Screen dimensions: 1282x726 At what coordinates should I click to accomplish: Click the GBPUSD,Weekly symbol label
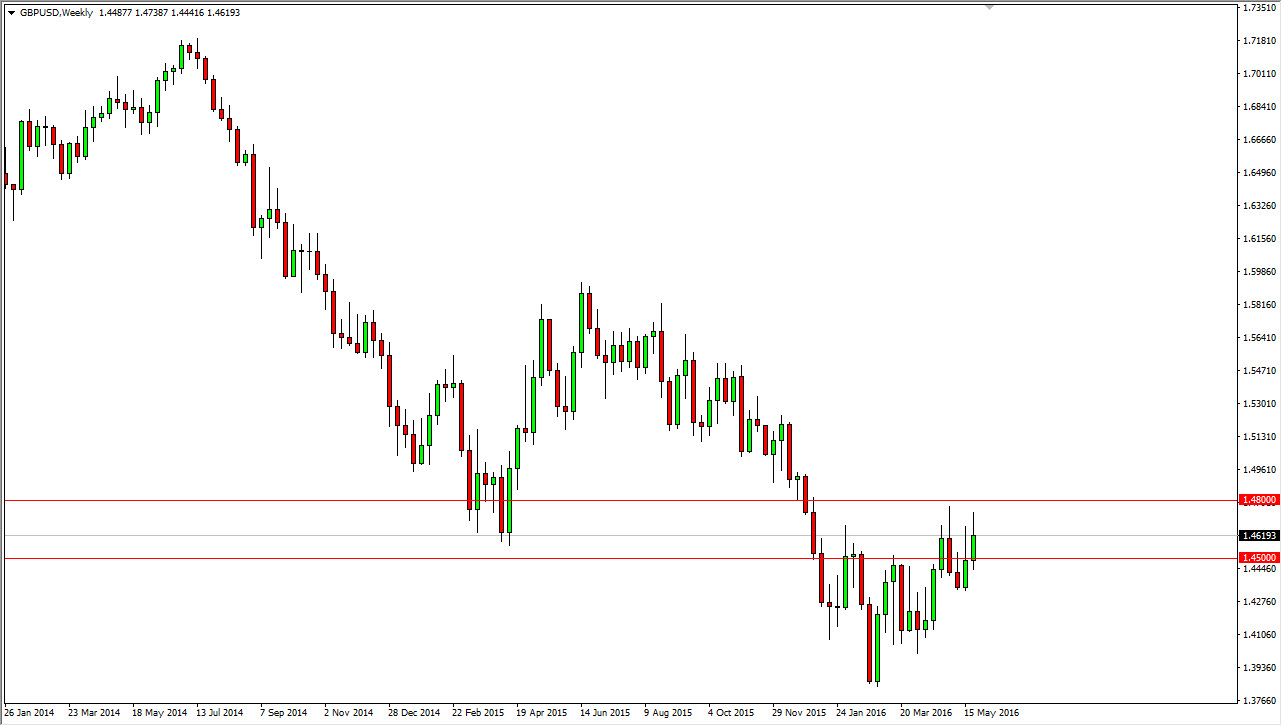(55, 11)
